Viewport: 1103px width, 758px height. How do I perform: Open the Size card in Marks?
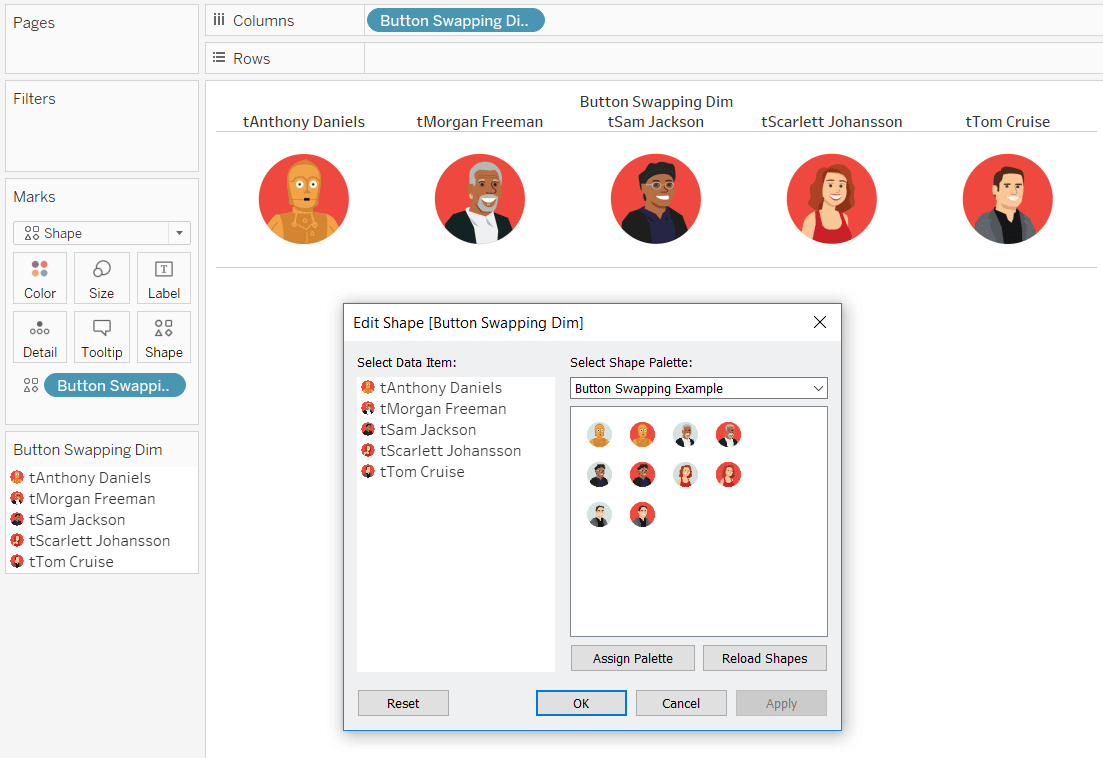point(101,278)
